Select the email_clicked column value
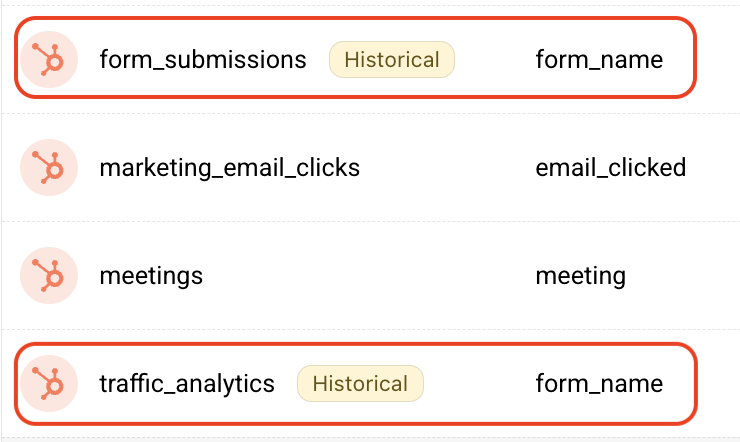Viewport: 740px width, 442px height. (611, 168)
